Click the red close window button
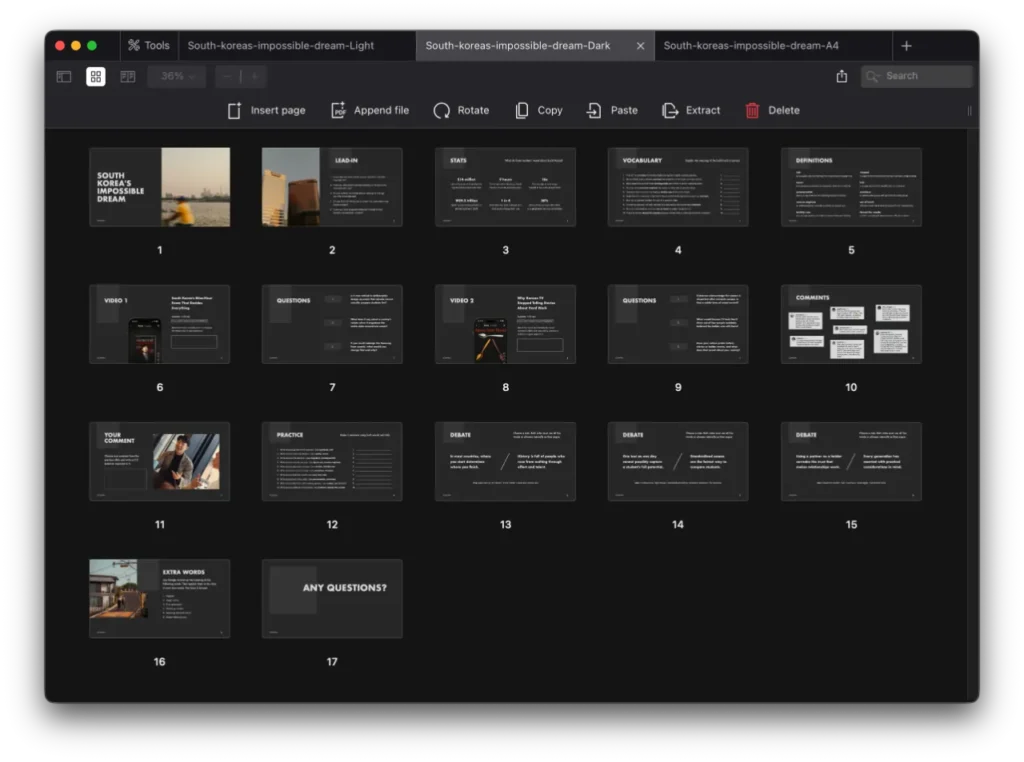 (60, 46)
